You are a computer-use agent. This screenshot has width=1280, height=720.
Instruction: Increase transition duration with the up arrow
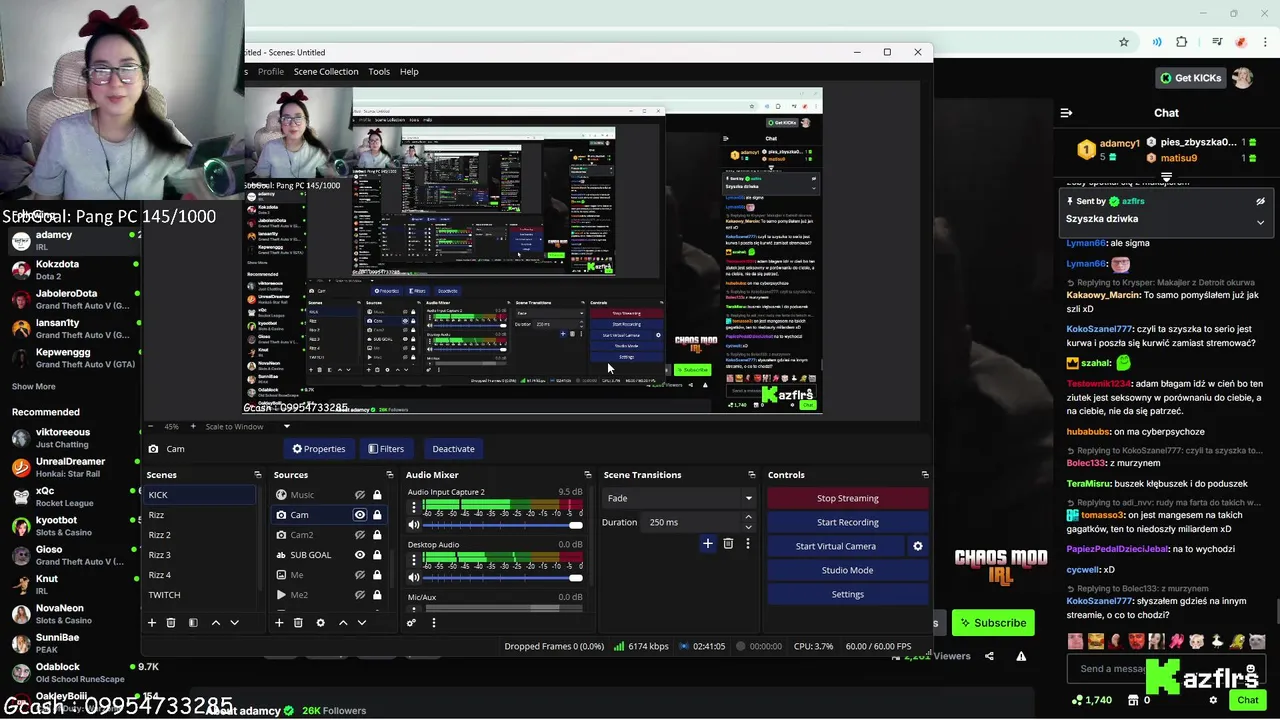[x=748, y=517]
